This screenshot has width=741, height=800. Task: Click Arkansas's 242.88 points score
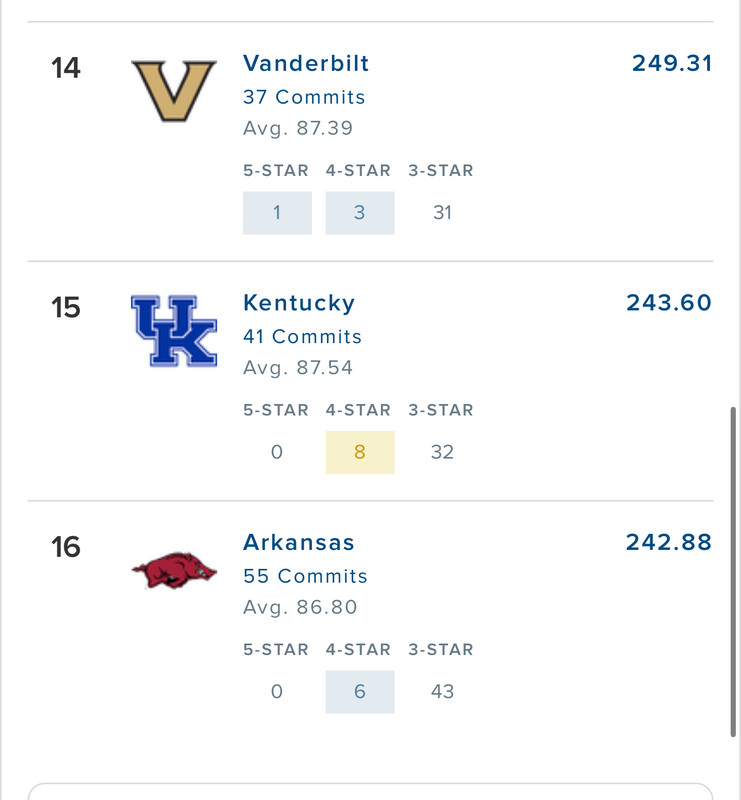coord(669,543)
